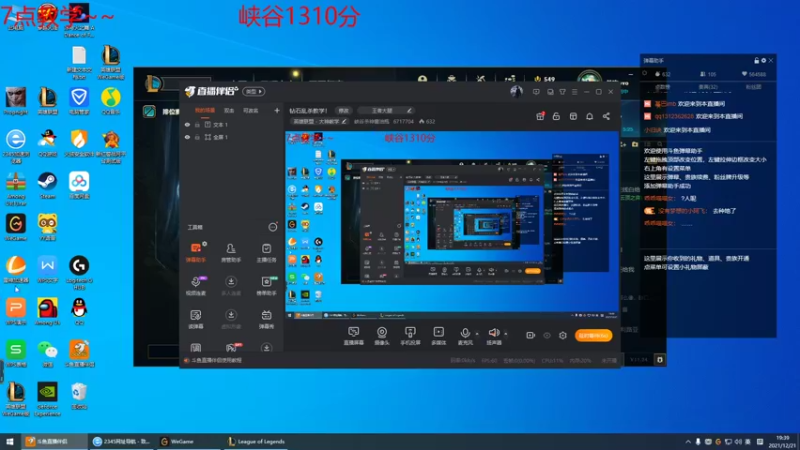Add a new scene with plus button

click(x=277, y=110)
